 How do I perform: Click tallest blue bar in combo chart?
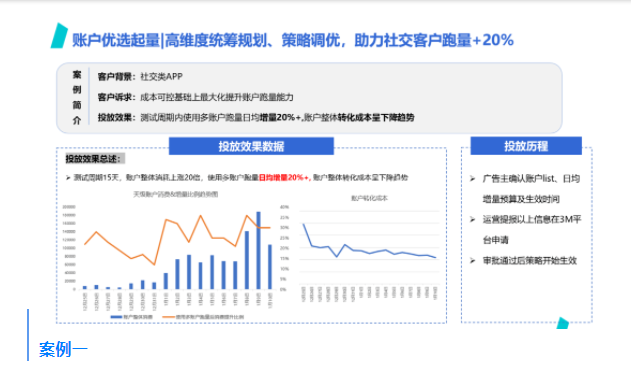point(258,250)
